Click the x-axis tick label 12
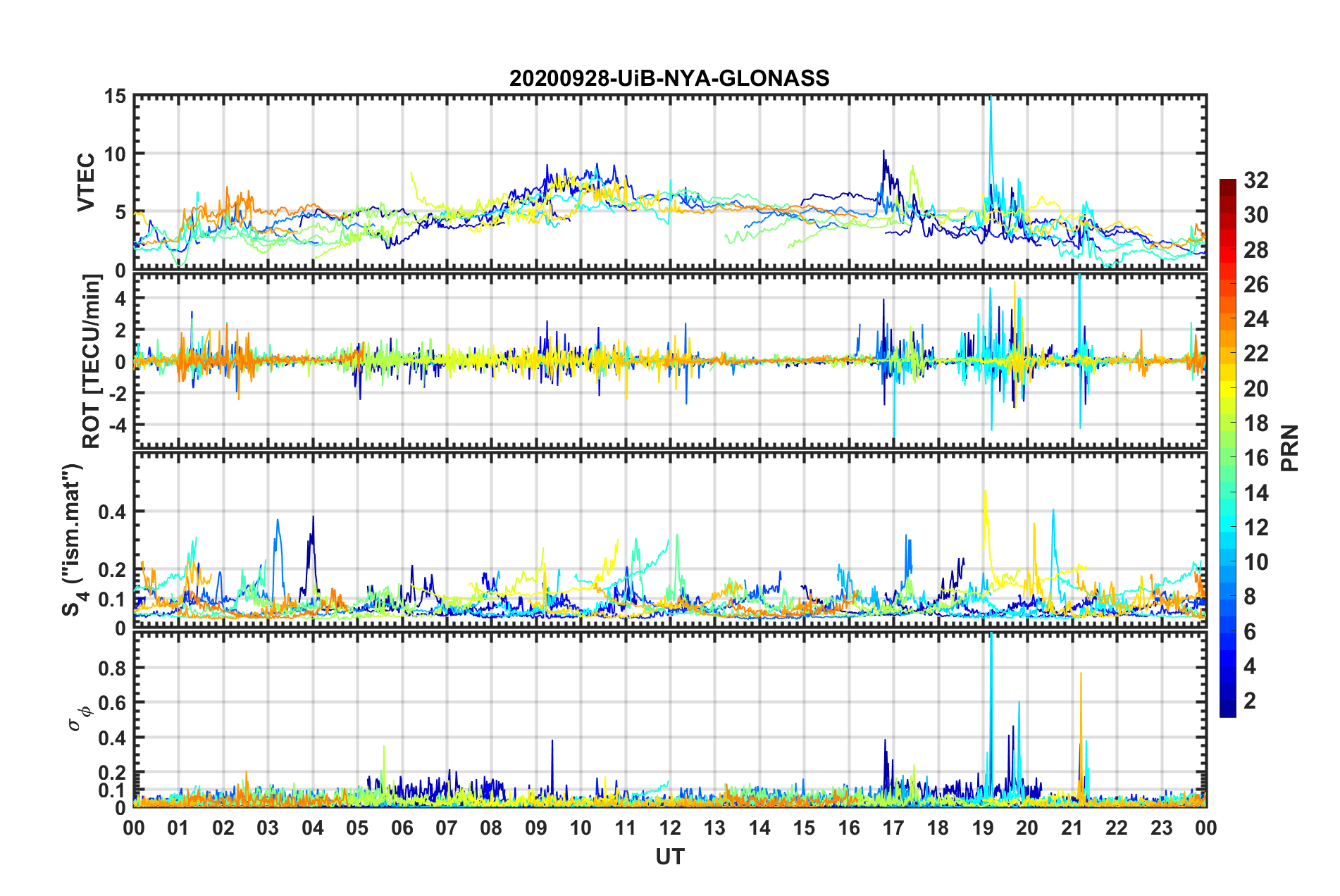The height and width of the screenshot is (896, 1340). point(669,828)
